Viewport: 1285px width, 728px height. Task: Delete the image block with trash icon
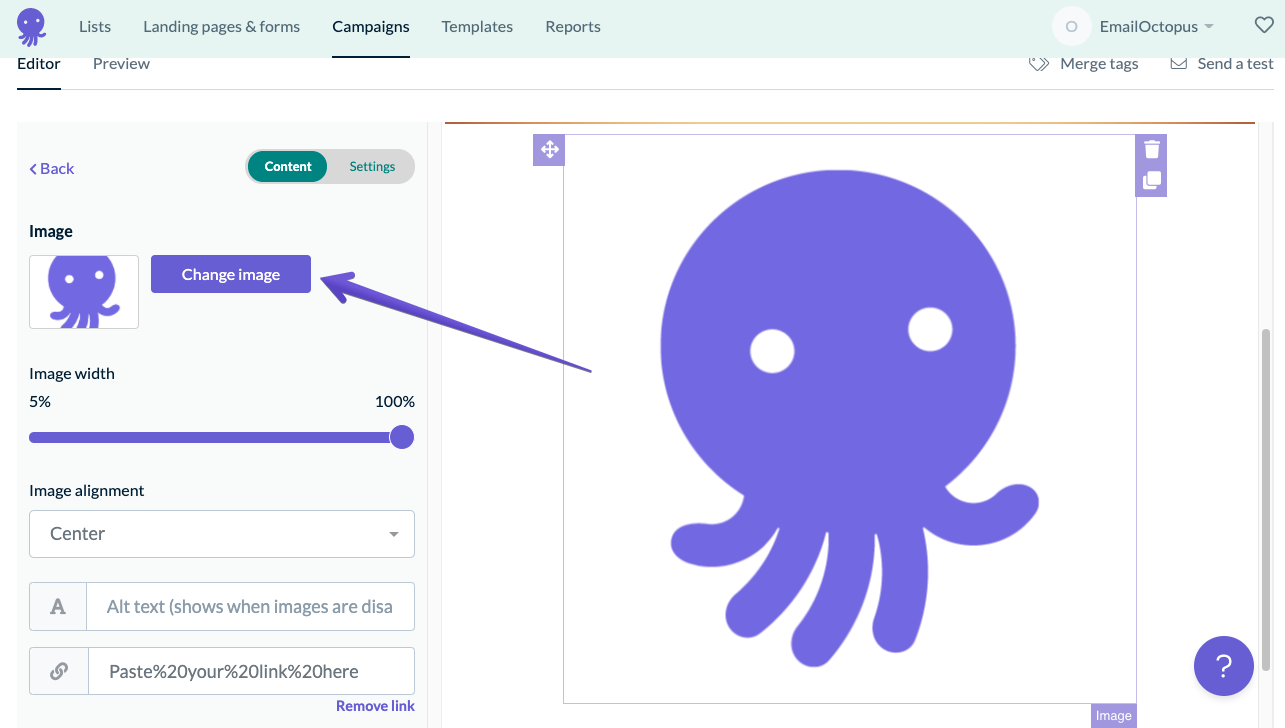[1152, 150]
